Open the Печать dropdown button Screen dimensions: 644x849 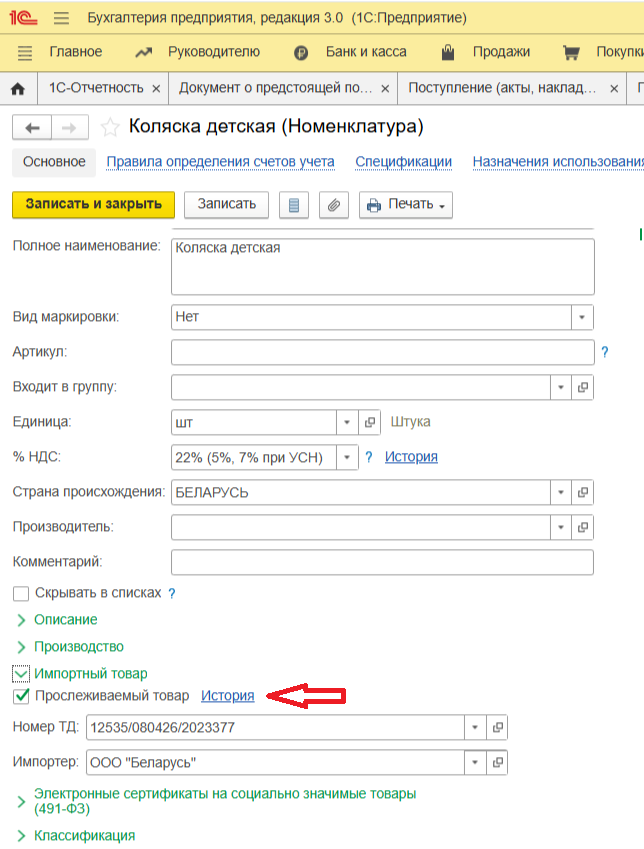pyautogui.click(x=406, y=205)
